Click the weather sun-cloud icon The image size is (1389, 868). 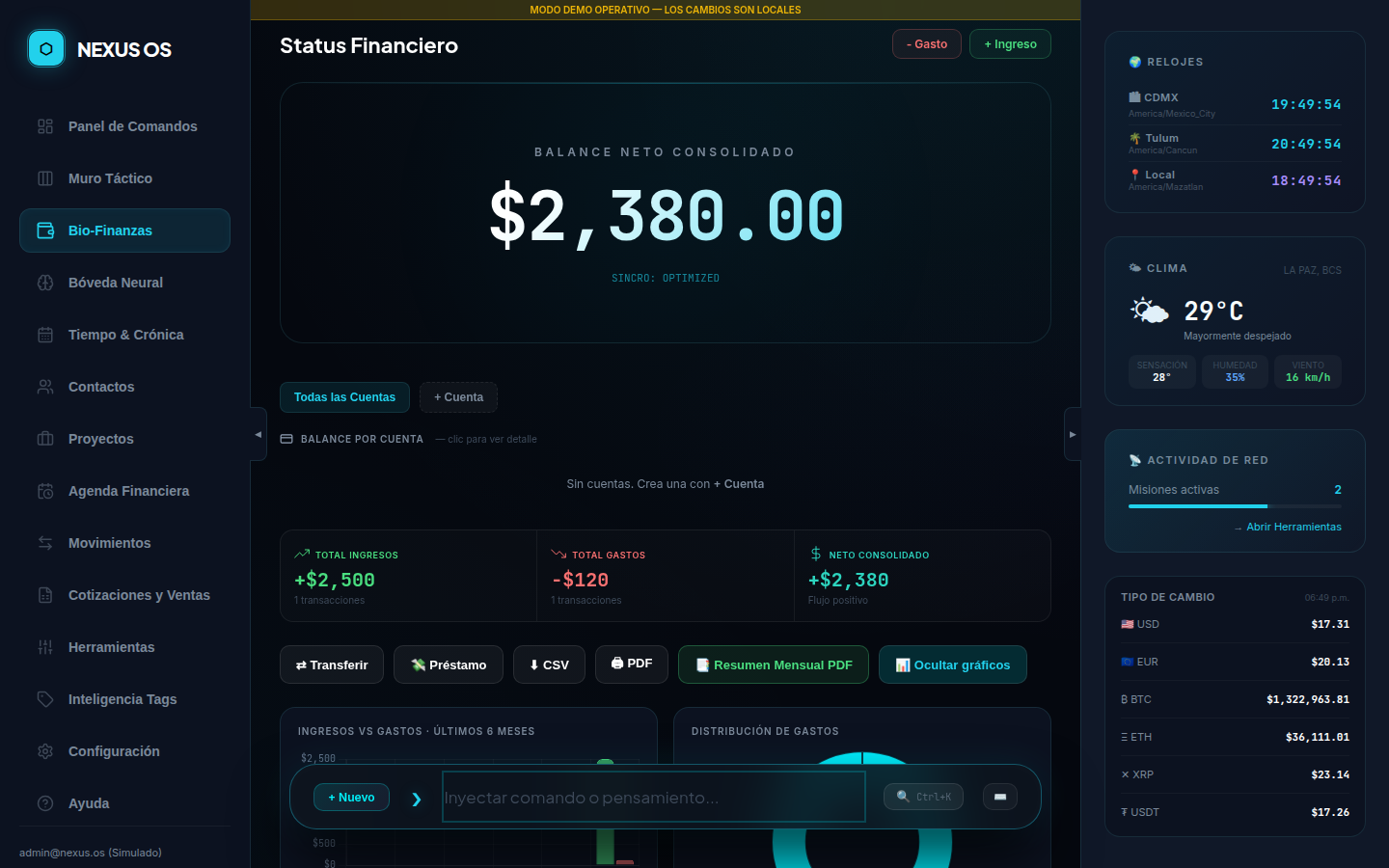tap(1149, 311)
